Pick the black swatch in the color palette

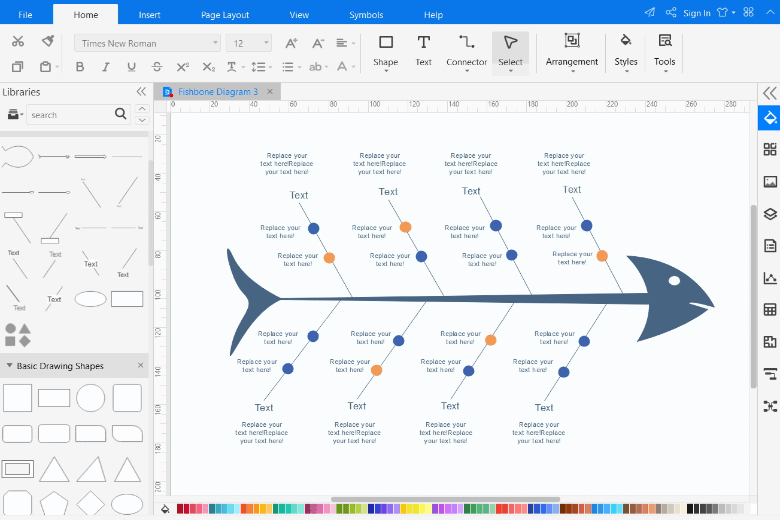point(690,509)
